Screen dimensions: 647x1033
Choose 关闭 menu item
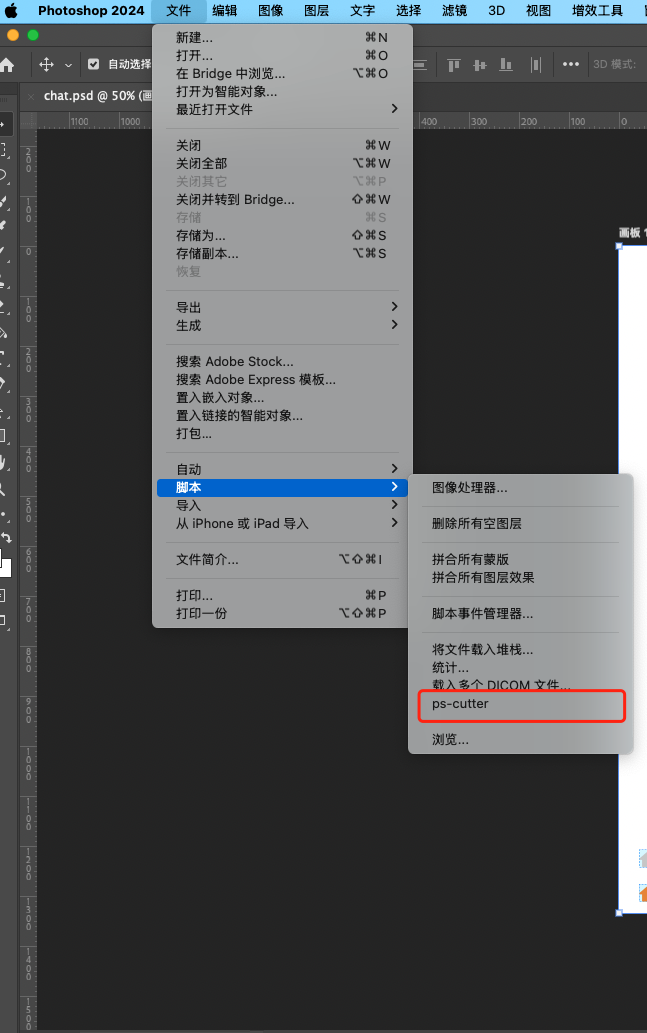pyautogui.click(x=282, y=145)
